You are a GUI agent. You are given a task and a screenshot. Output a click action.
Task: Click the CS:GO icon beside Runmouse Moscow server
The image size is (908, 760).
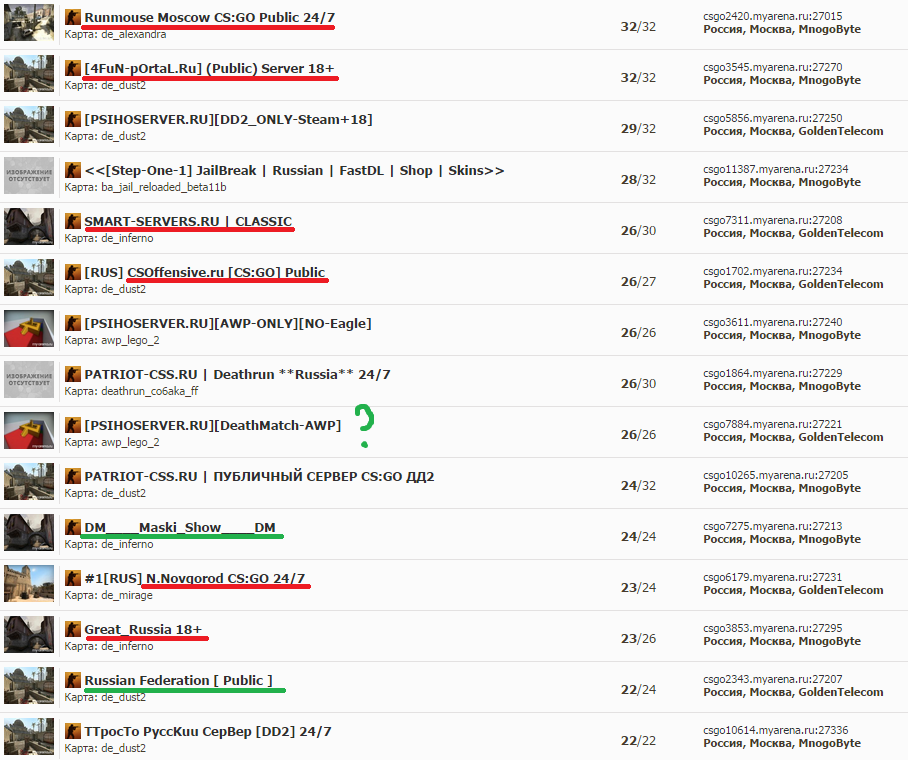73,17
